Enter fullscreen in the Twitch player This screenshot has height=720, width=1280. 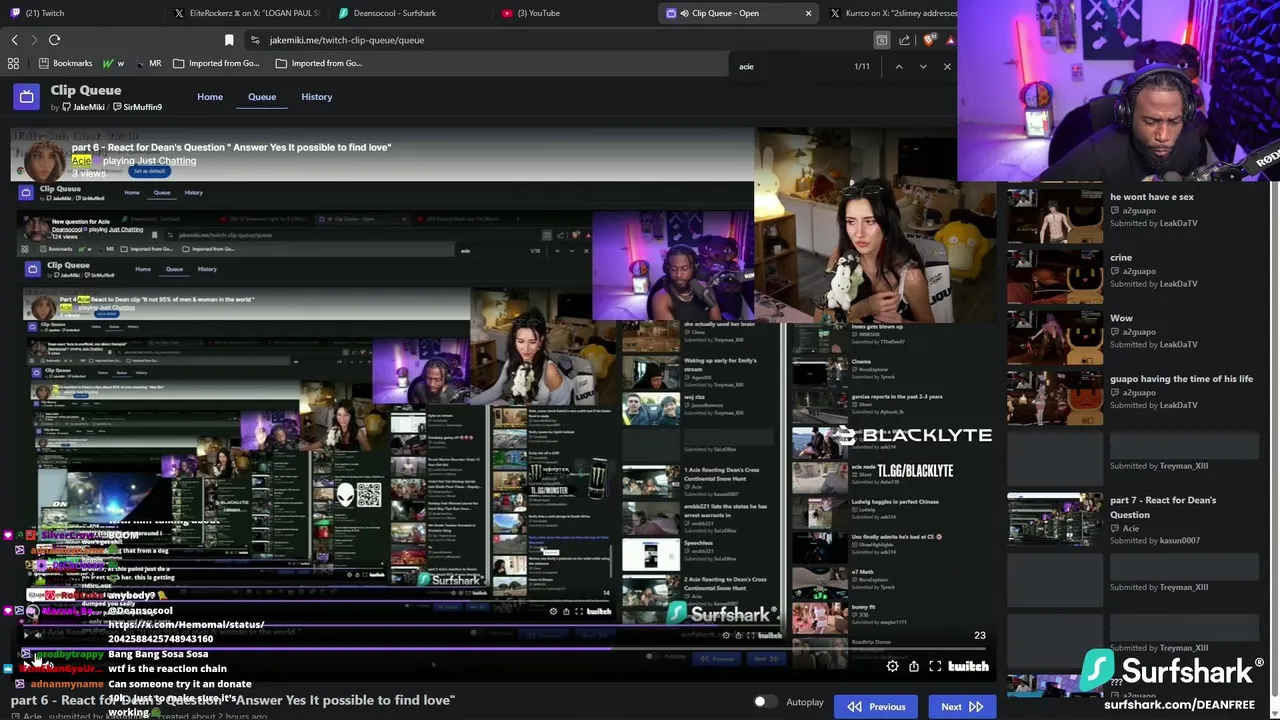[x=935, y=666]
